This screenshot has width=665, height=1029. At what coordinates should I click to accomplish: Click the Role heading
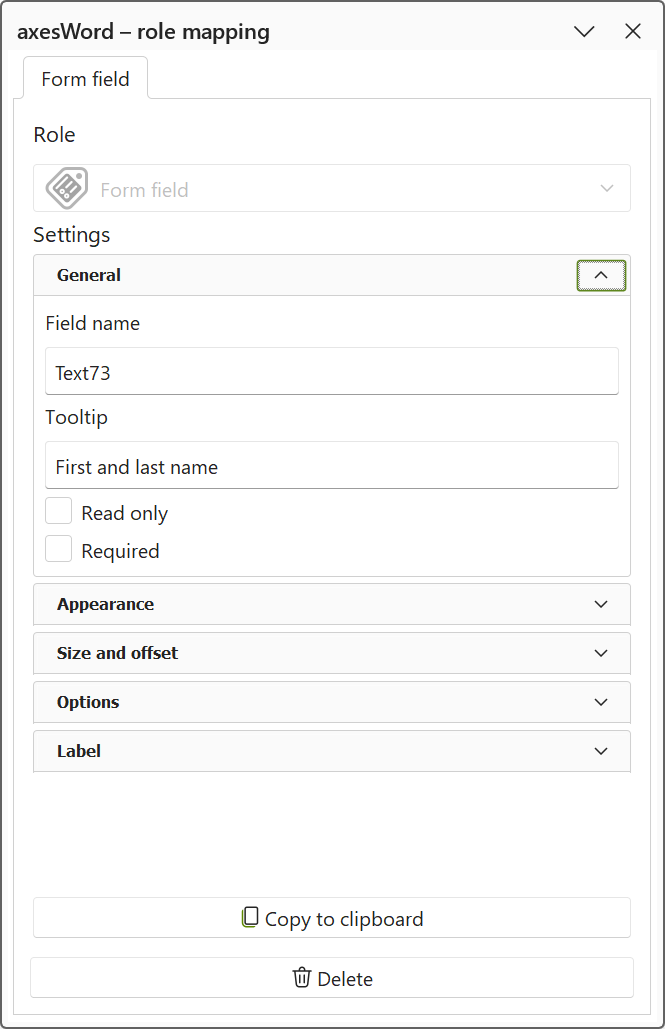point(54,135)
